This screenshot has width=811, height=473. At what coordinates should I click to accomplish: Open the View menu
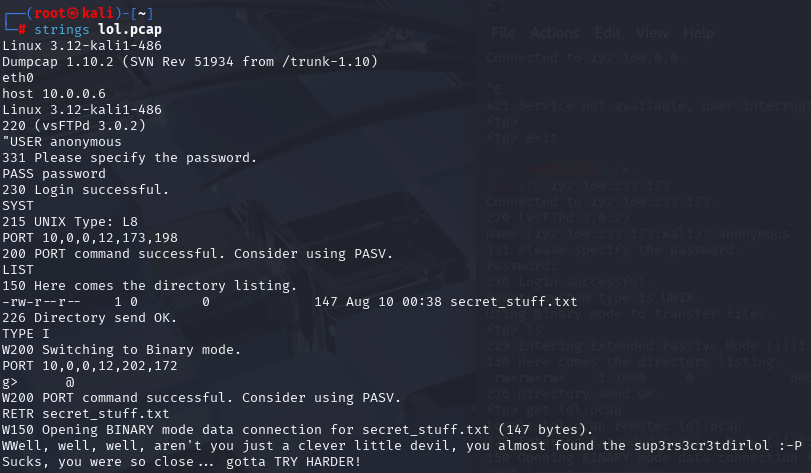[652, 33]
